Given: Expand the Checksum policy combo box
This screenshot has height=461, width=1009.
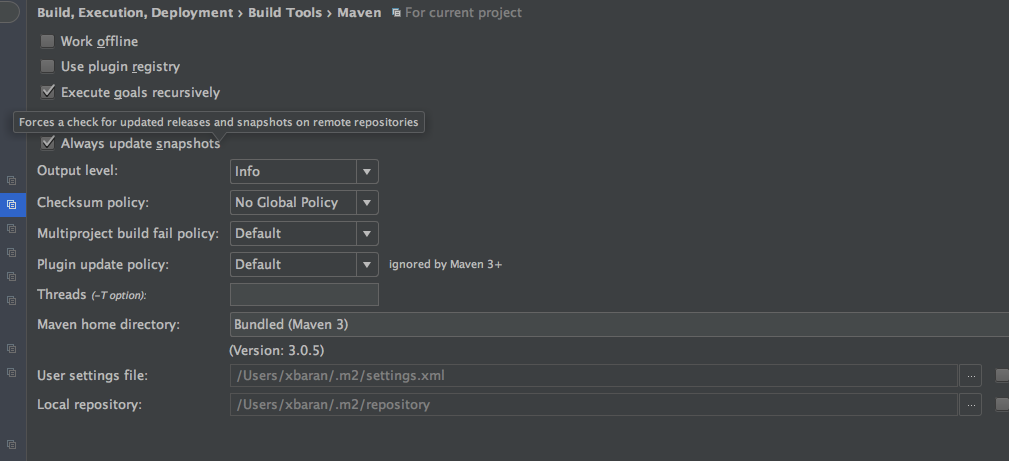Looking at the screenshot, I should (x=304, y=203).
